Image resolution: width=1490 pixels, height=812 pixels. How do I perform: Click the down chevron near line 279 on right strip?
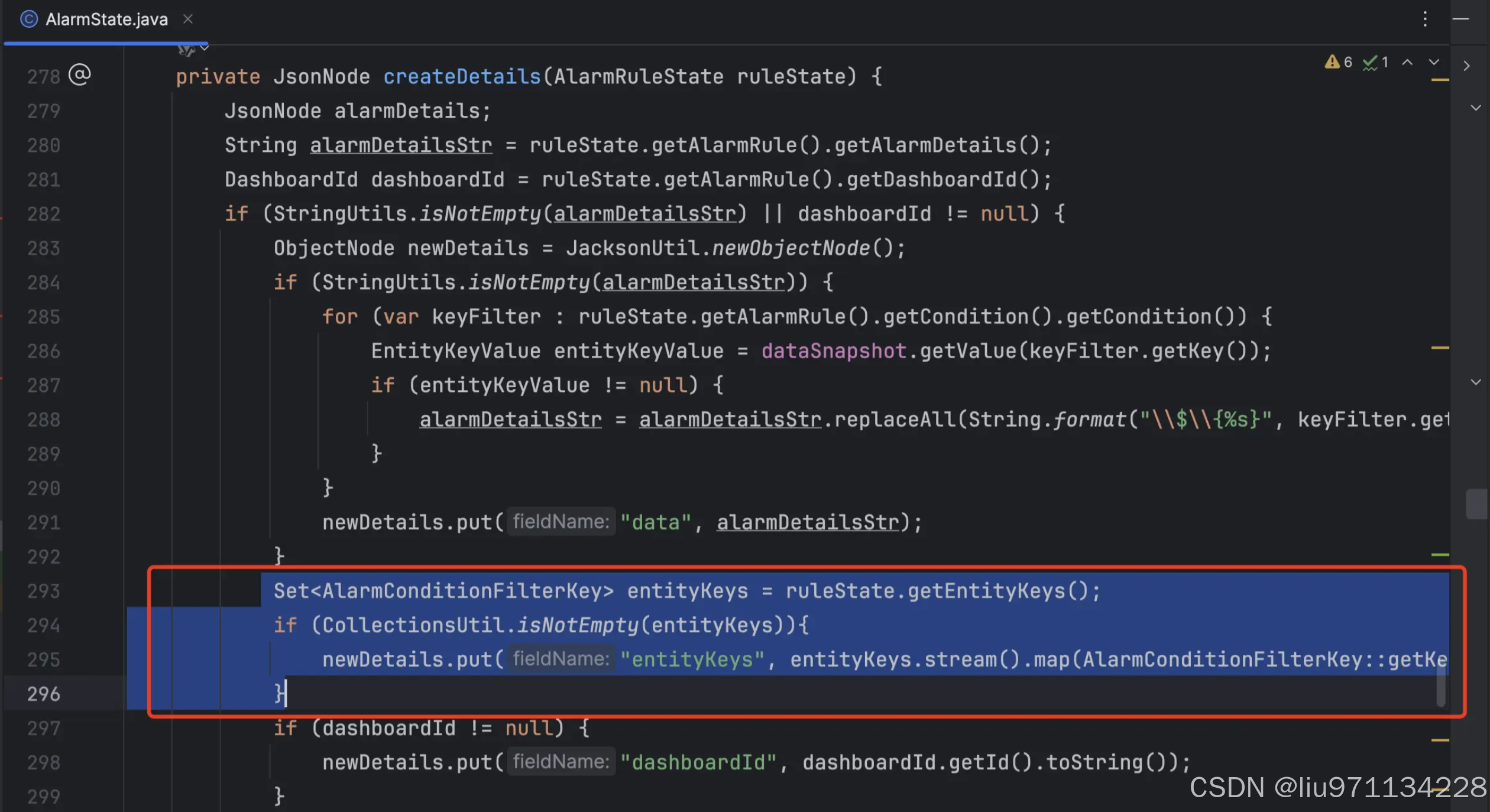pyautogui.click(x=1475, y=108)
